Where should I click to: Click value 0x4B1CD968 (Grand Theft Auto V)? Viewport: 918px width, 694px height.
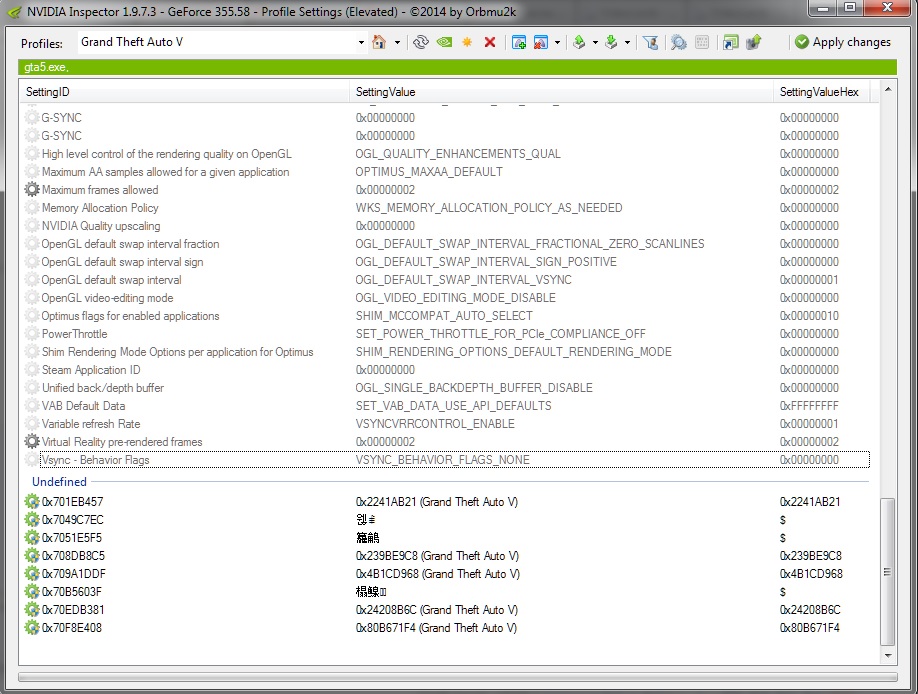[437, 573]
